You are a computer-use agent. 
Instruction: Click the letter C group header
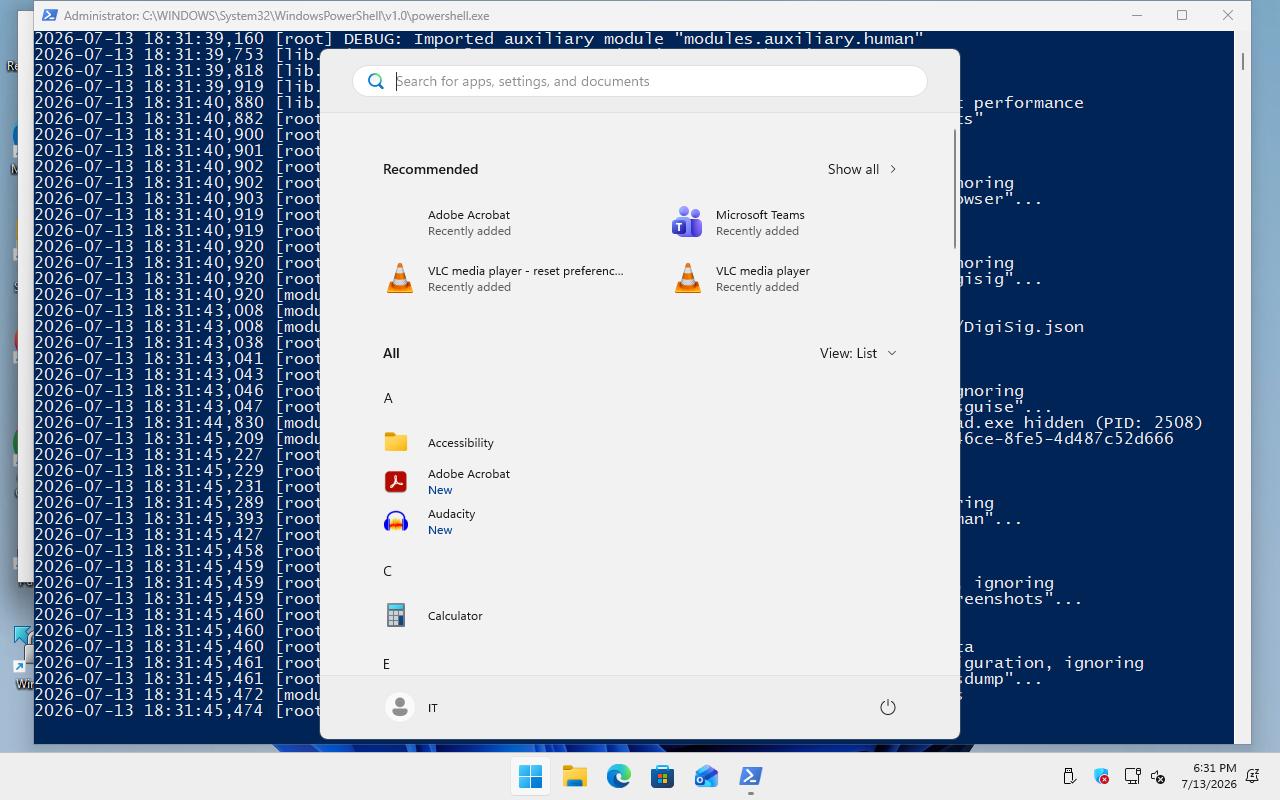coord(388,571)
